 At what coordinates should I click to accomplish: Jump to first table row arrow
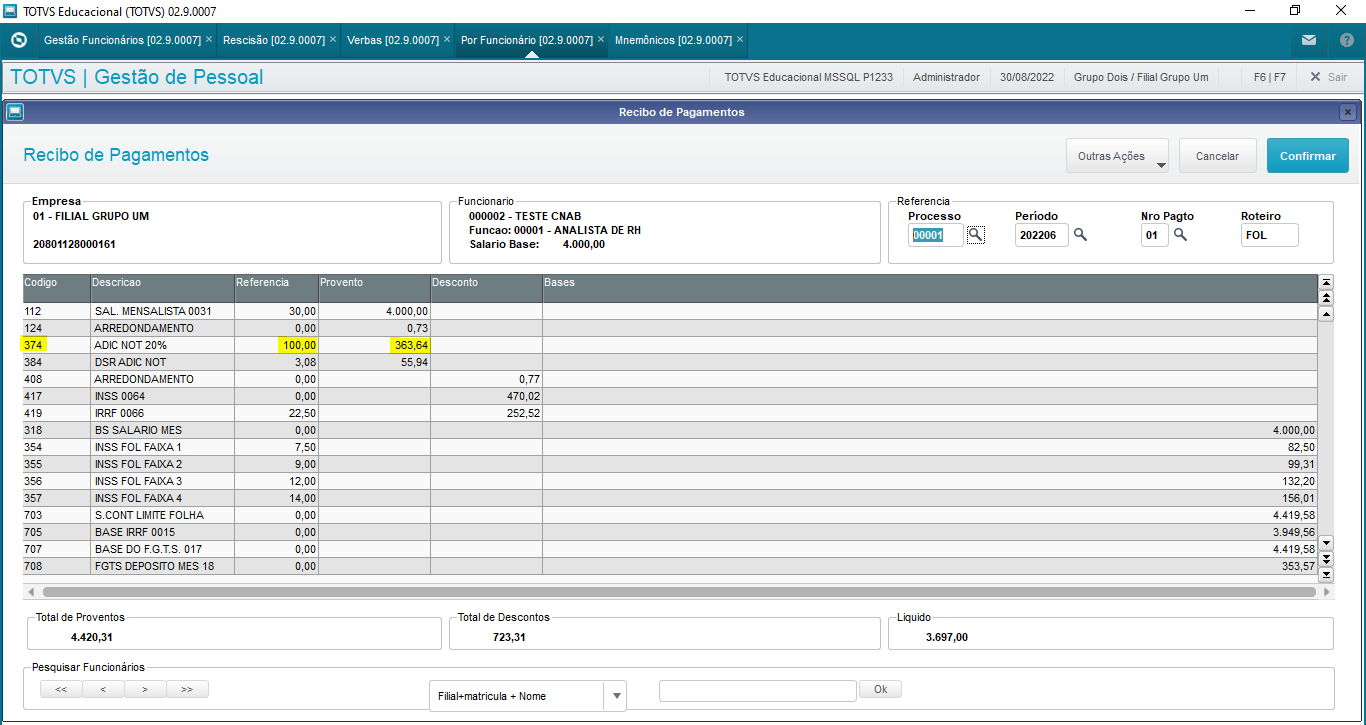[1326, 282]
